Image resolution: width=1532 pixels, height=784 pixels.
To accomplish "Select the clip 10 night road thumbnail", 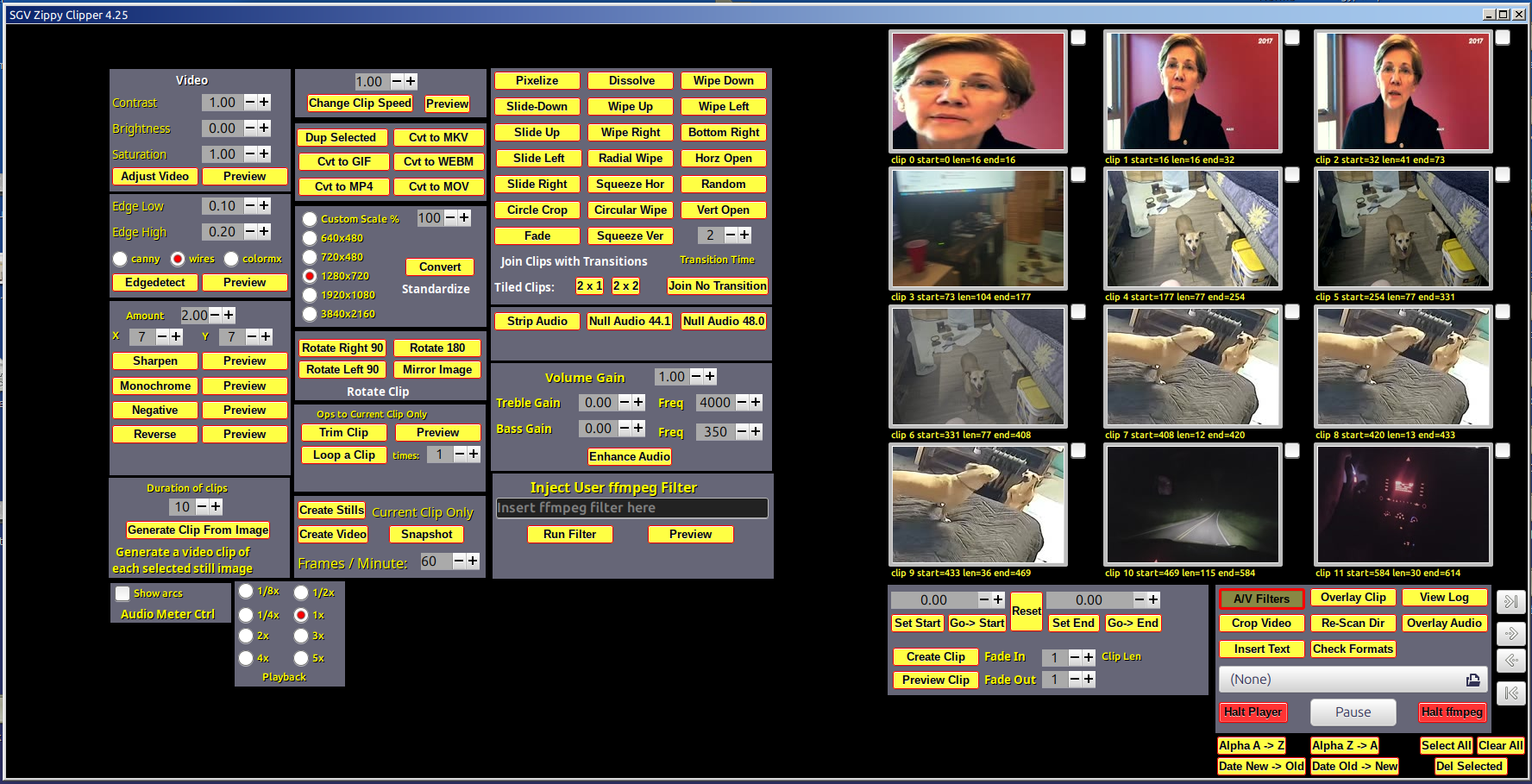I will click(x=1192, y=505).
